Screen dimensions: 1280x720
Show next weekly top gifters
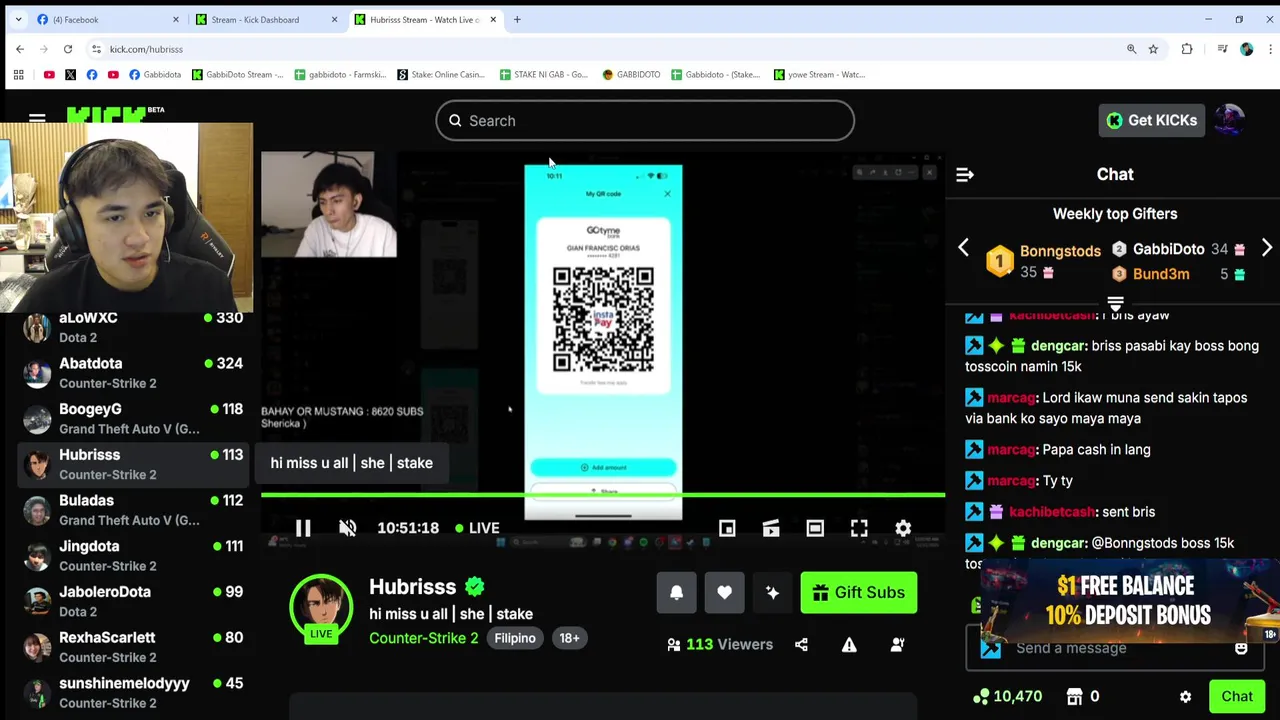(x=1266, y=247)
